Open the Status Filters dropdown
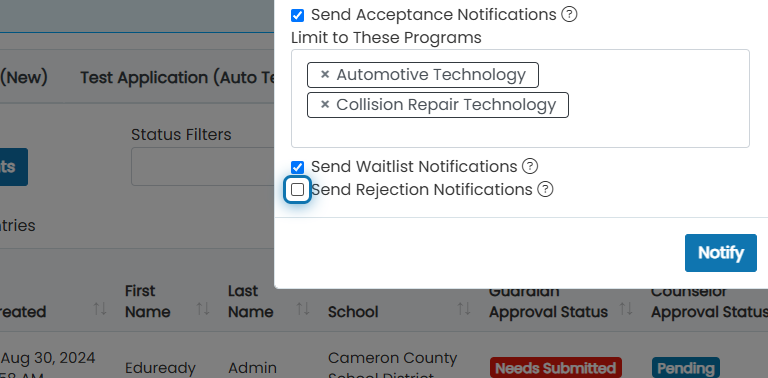 203,166
